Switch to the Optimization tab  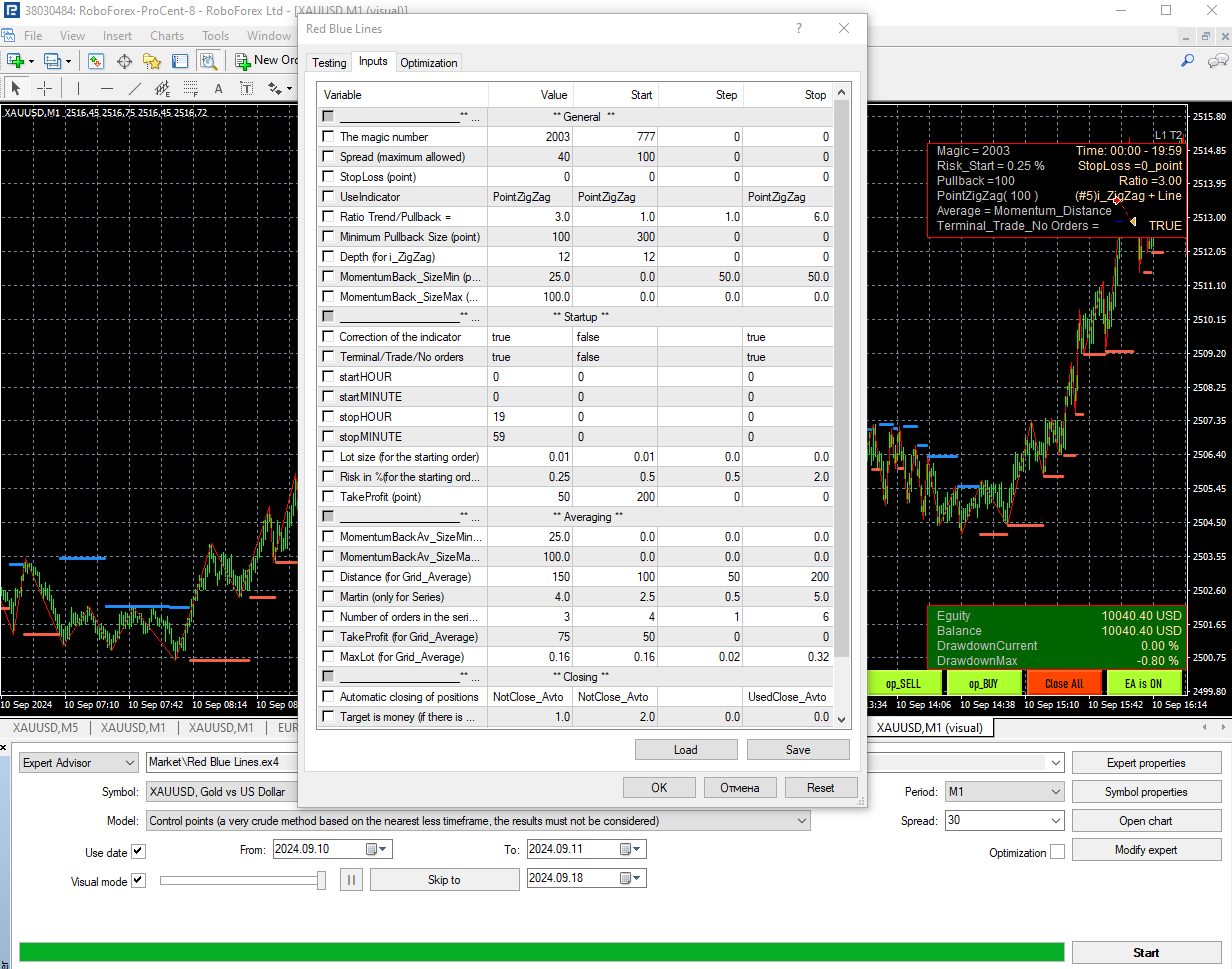coord(428,63)
